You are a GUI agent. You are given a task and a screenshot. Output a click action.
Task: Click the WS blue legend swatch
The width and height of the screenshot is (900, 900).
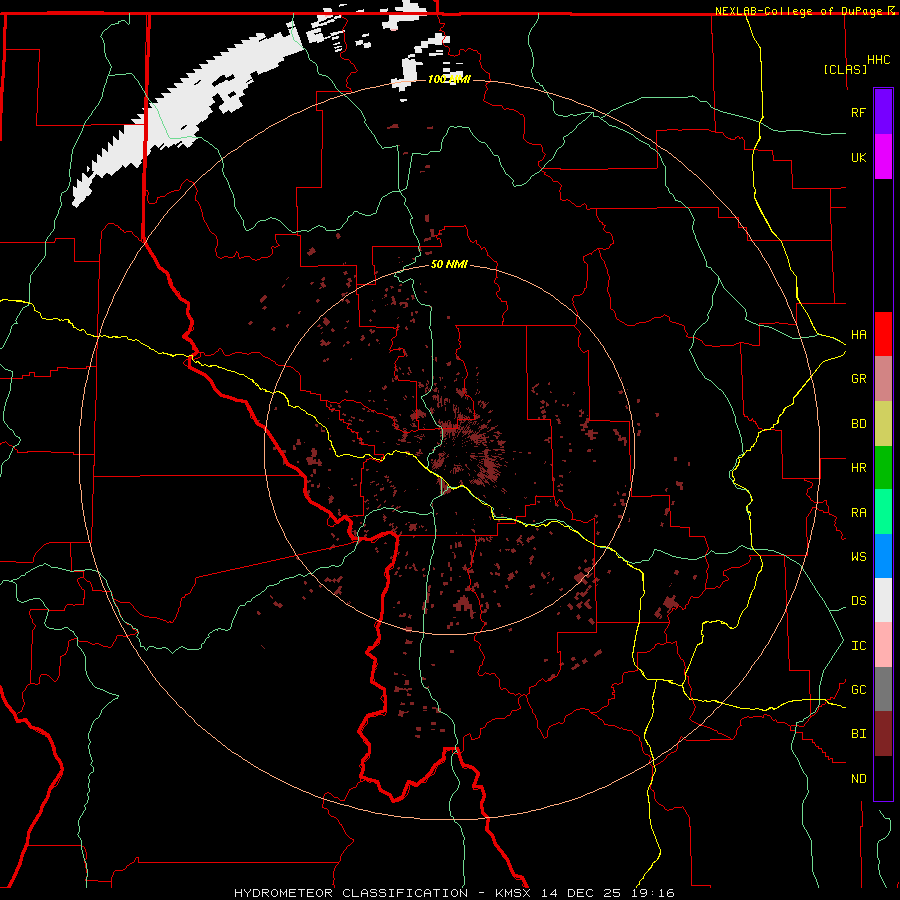(x=883, y=556)
